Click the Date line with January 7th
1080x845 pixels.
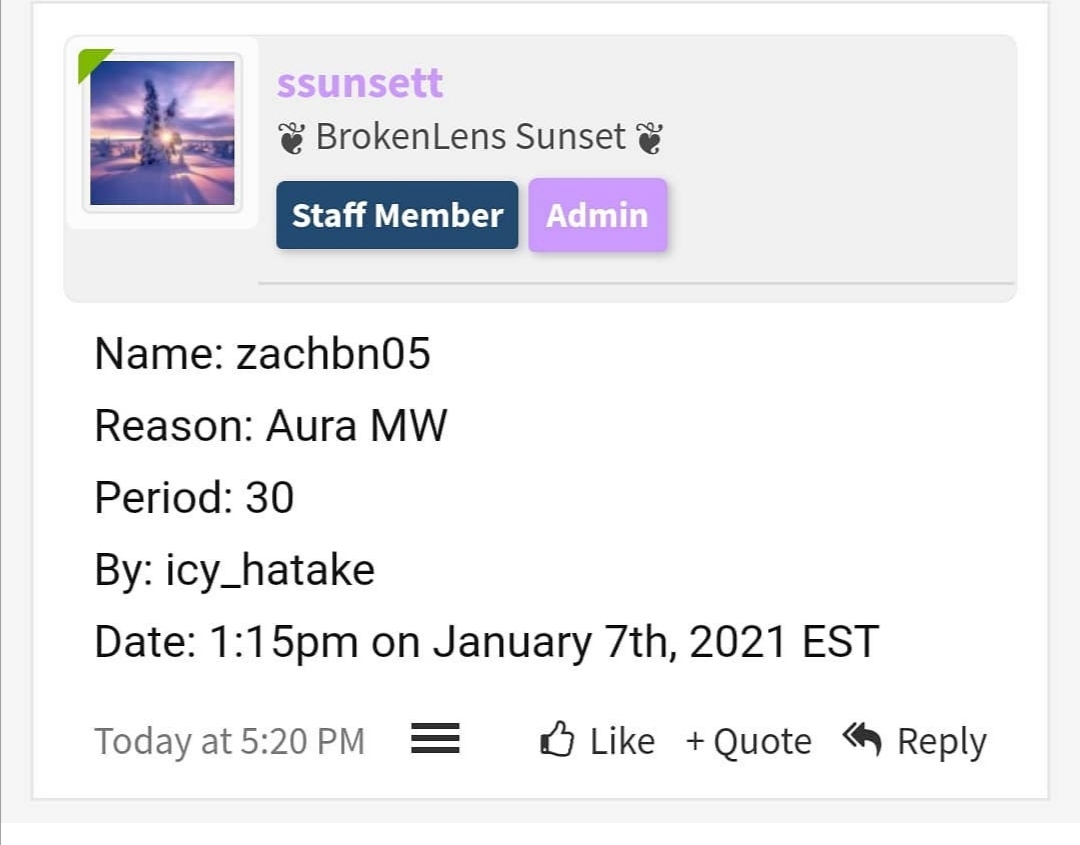pyautogui.click(x=486, y=643)
